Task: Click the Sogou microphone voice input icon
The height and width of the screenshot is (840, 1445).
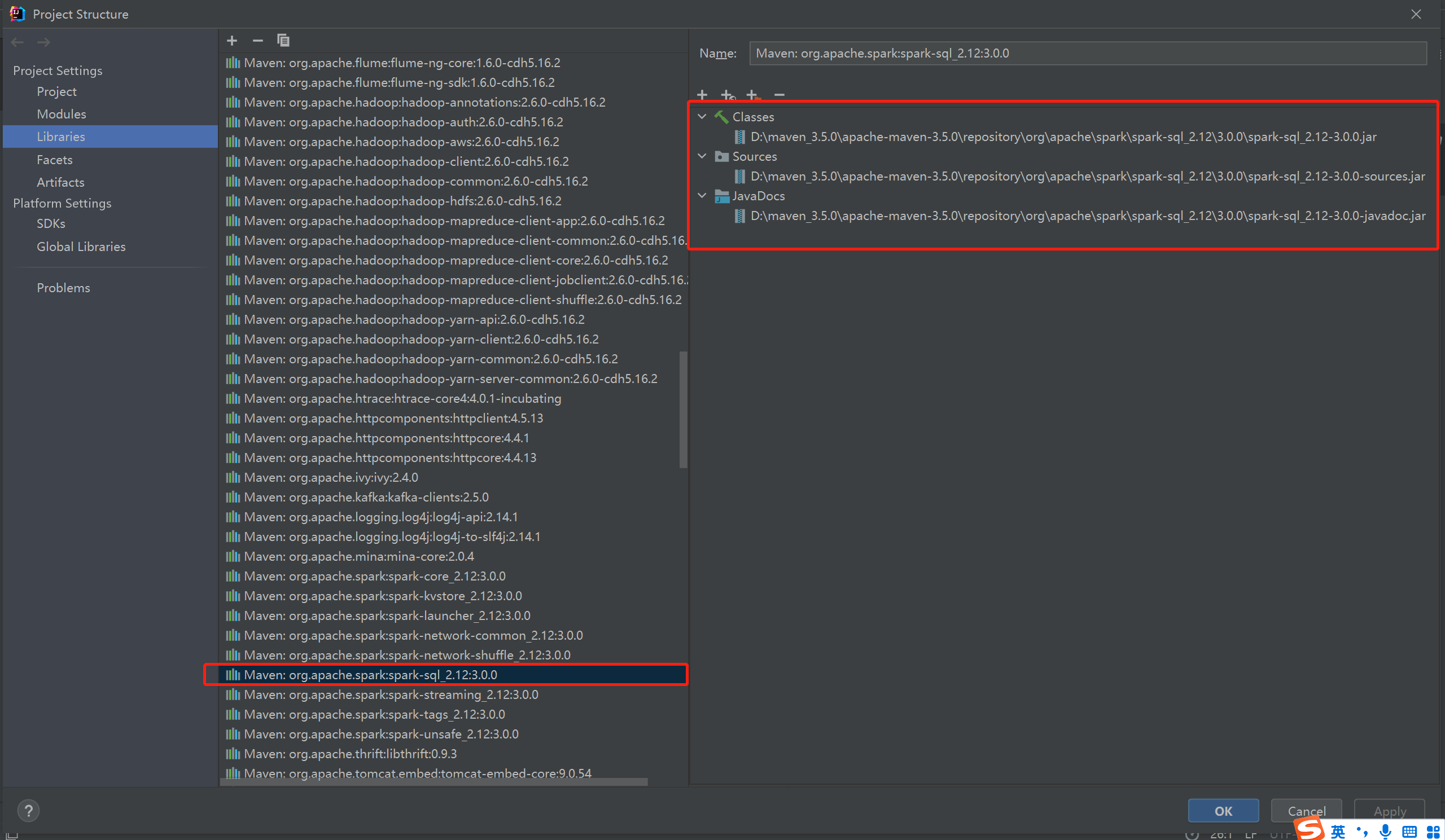Action: pyautogui.click(x=1385, y=832)
